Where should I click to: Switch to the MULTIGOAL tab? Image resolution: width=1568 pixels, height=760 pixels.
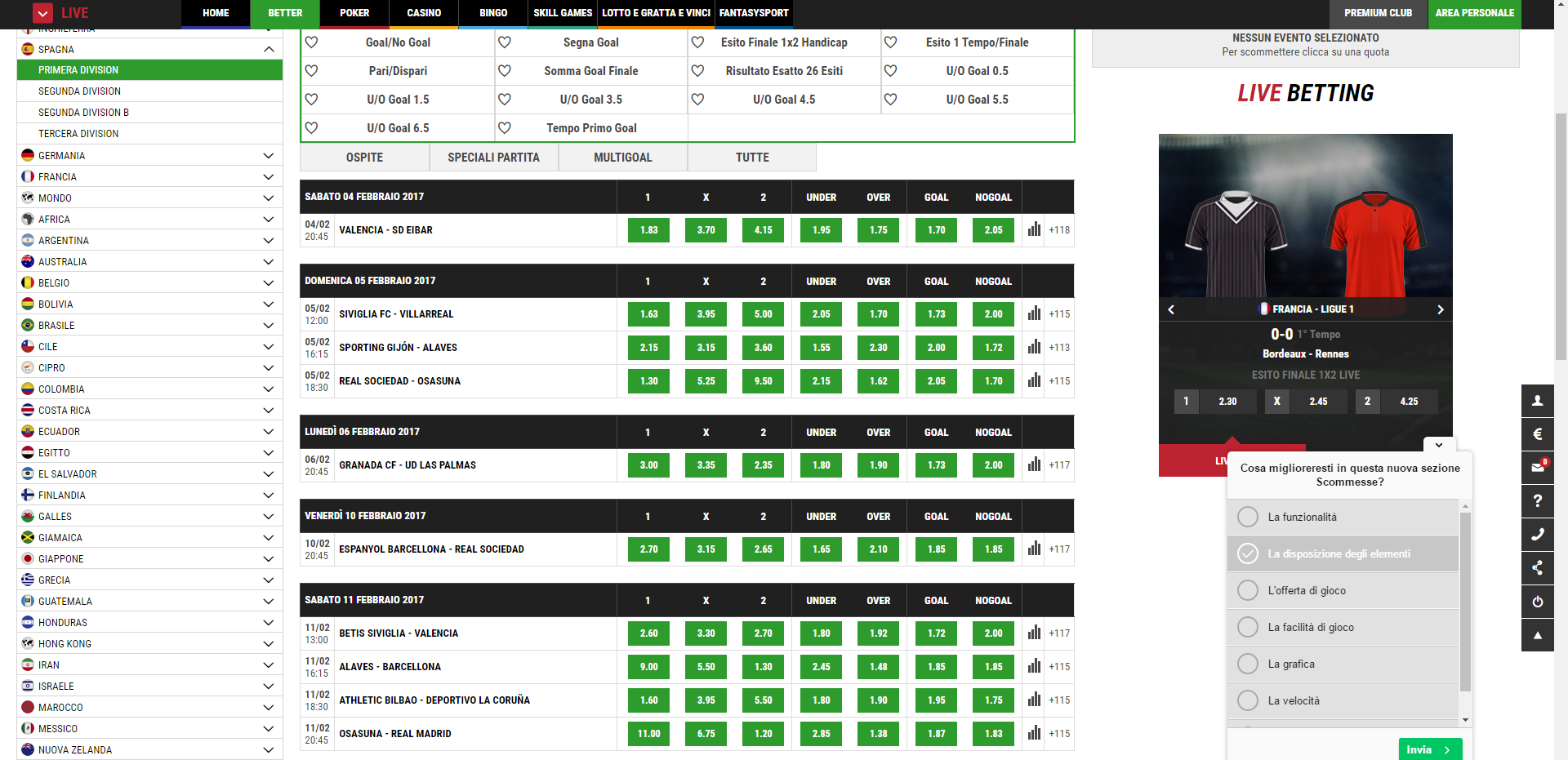(623, 158)
